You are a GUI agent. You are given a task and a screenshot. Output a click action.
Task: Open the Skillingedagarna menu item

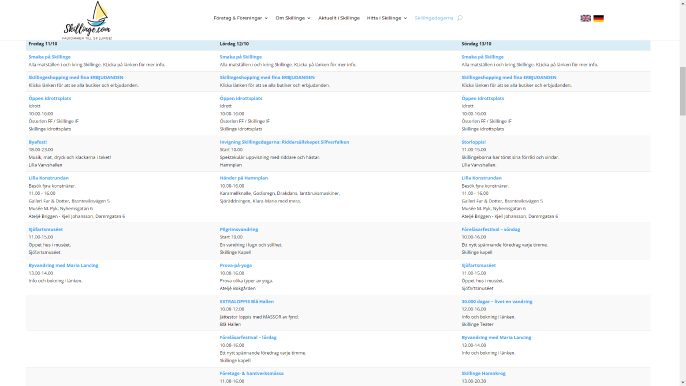tap(434, 18)
